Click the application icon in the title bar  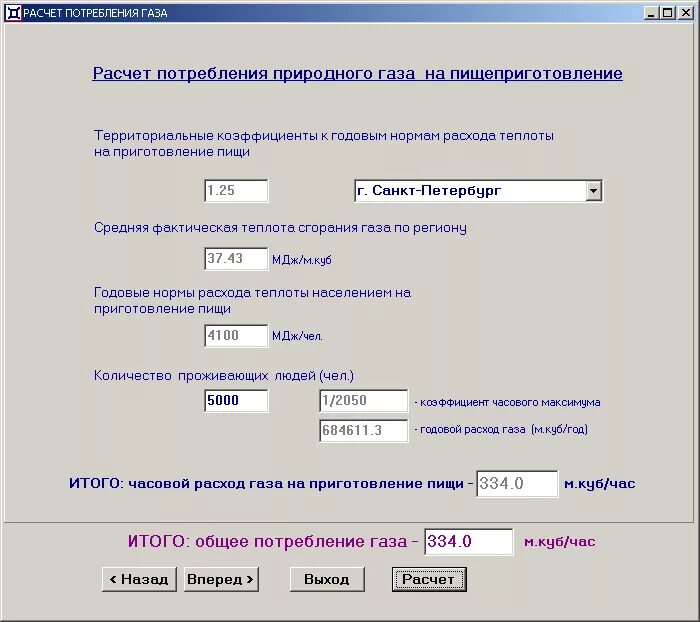point(13,13)
